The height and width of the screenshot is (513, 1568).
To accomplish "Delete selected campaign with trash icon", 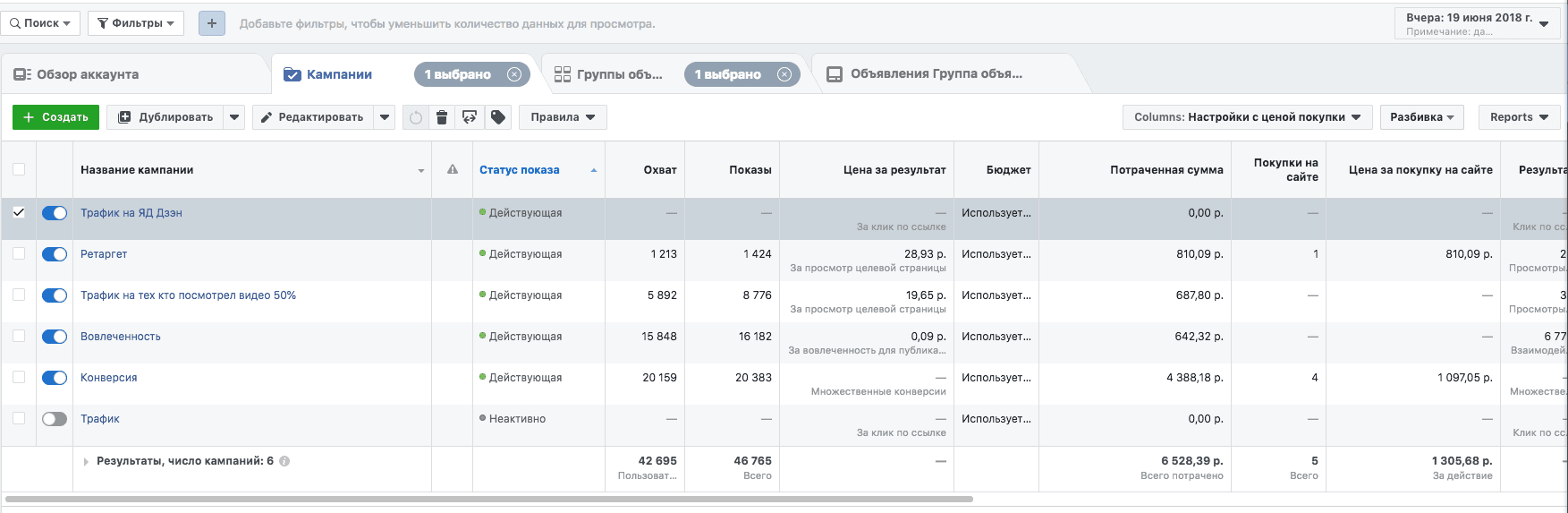I will pos(442,117).
